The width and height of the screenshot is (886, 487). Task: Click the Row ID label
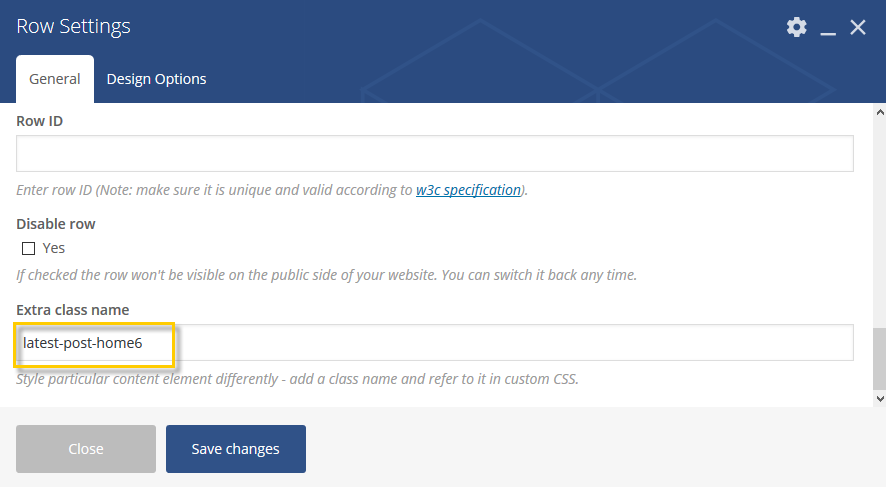tap(40, 121)
